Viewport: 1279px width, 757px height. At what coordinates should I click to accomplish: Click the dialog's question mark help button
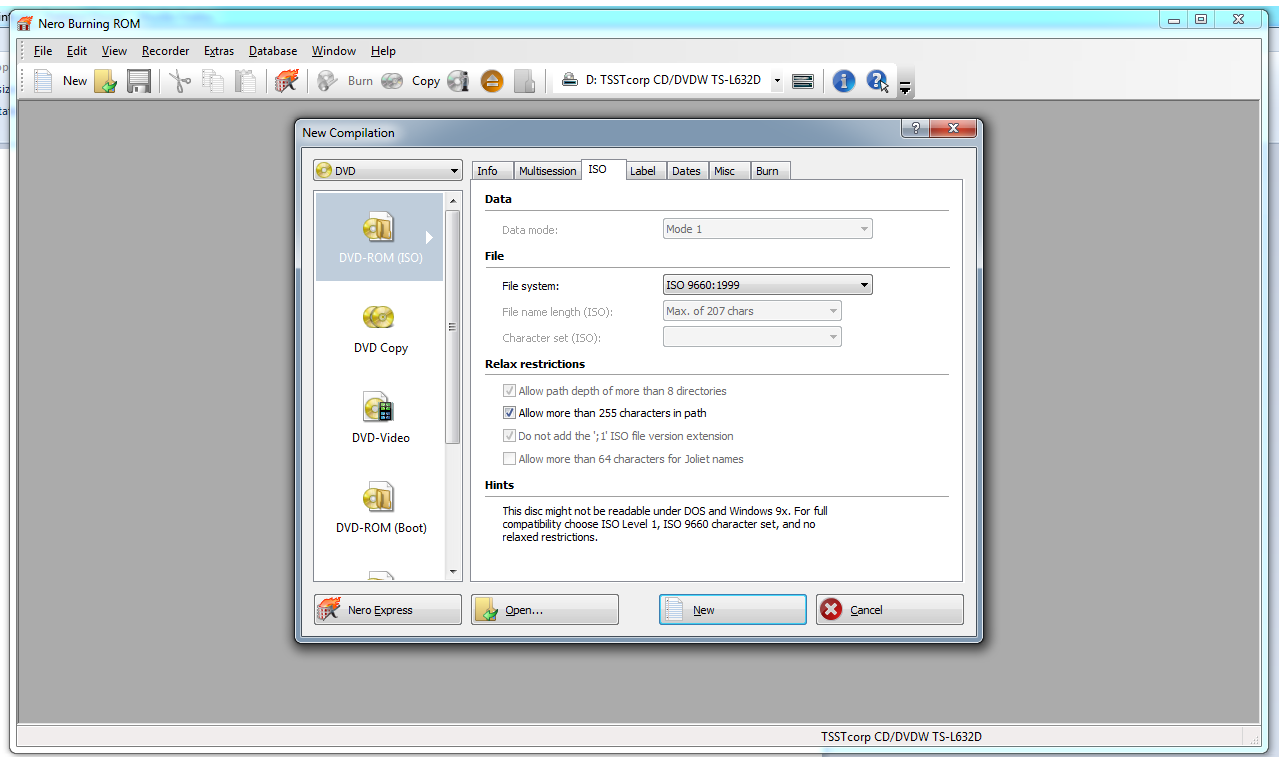tap(914, 128)
